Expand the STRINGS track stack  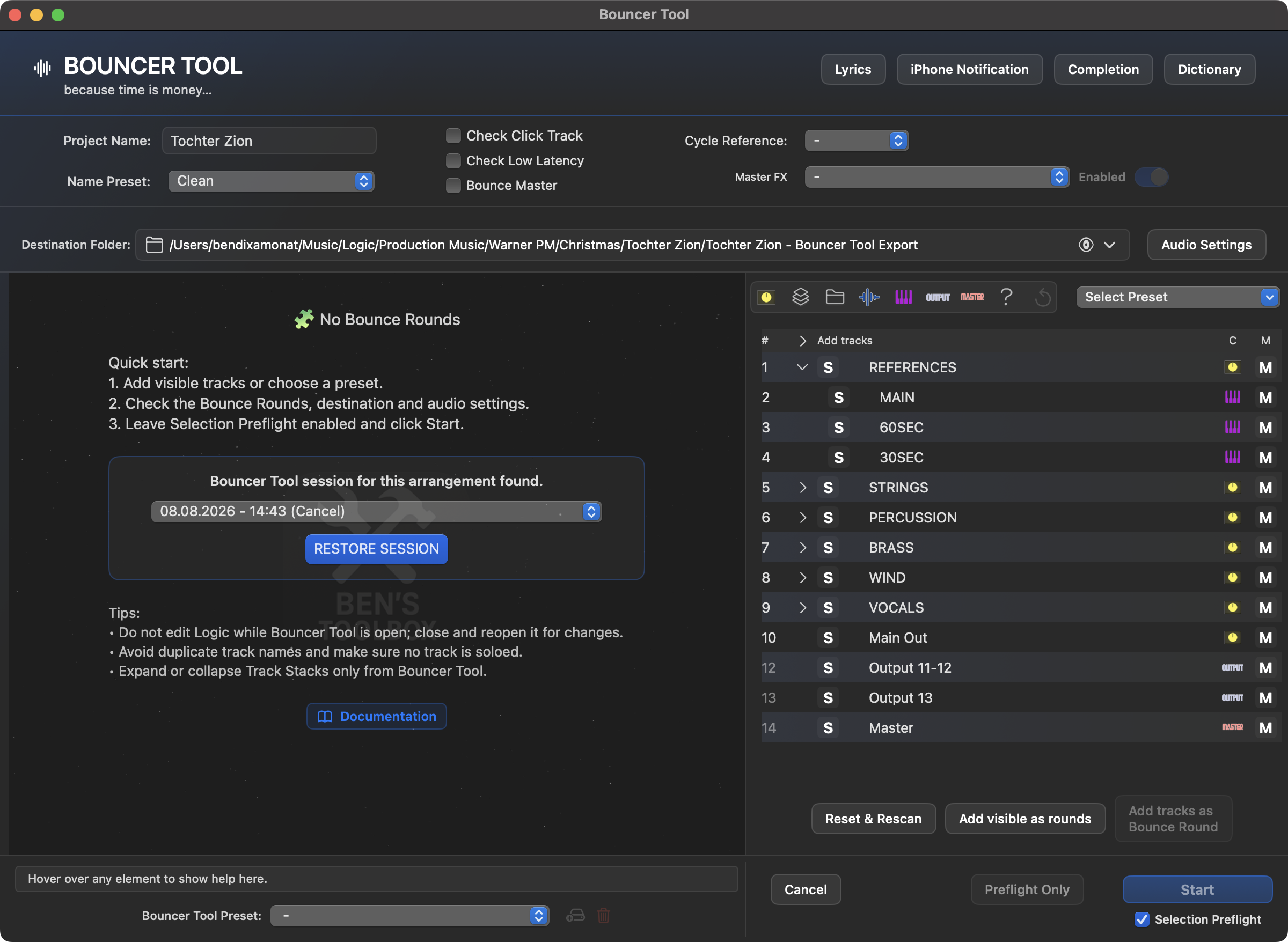pyautogui.click(x=802, y=488)
